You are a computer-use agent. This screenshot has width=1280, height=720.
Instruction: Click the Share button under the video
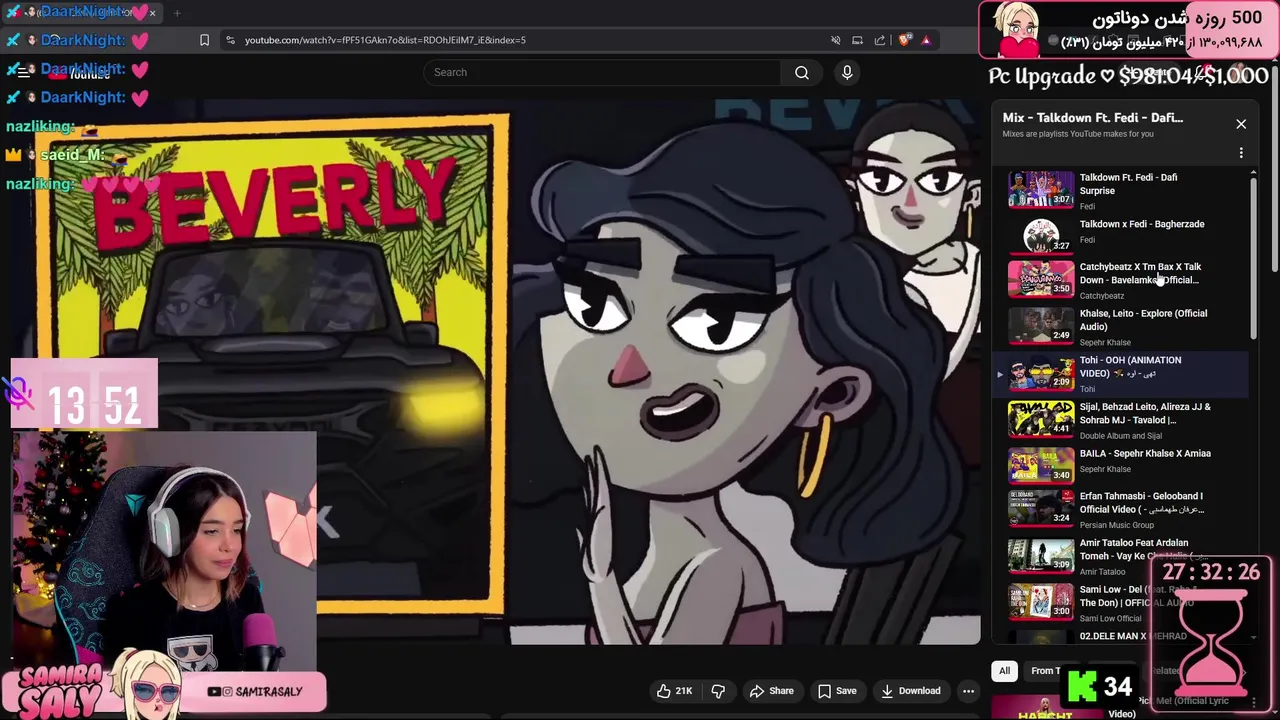tap(771, 691)
